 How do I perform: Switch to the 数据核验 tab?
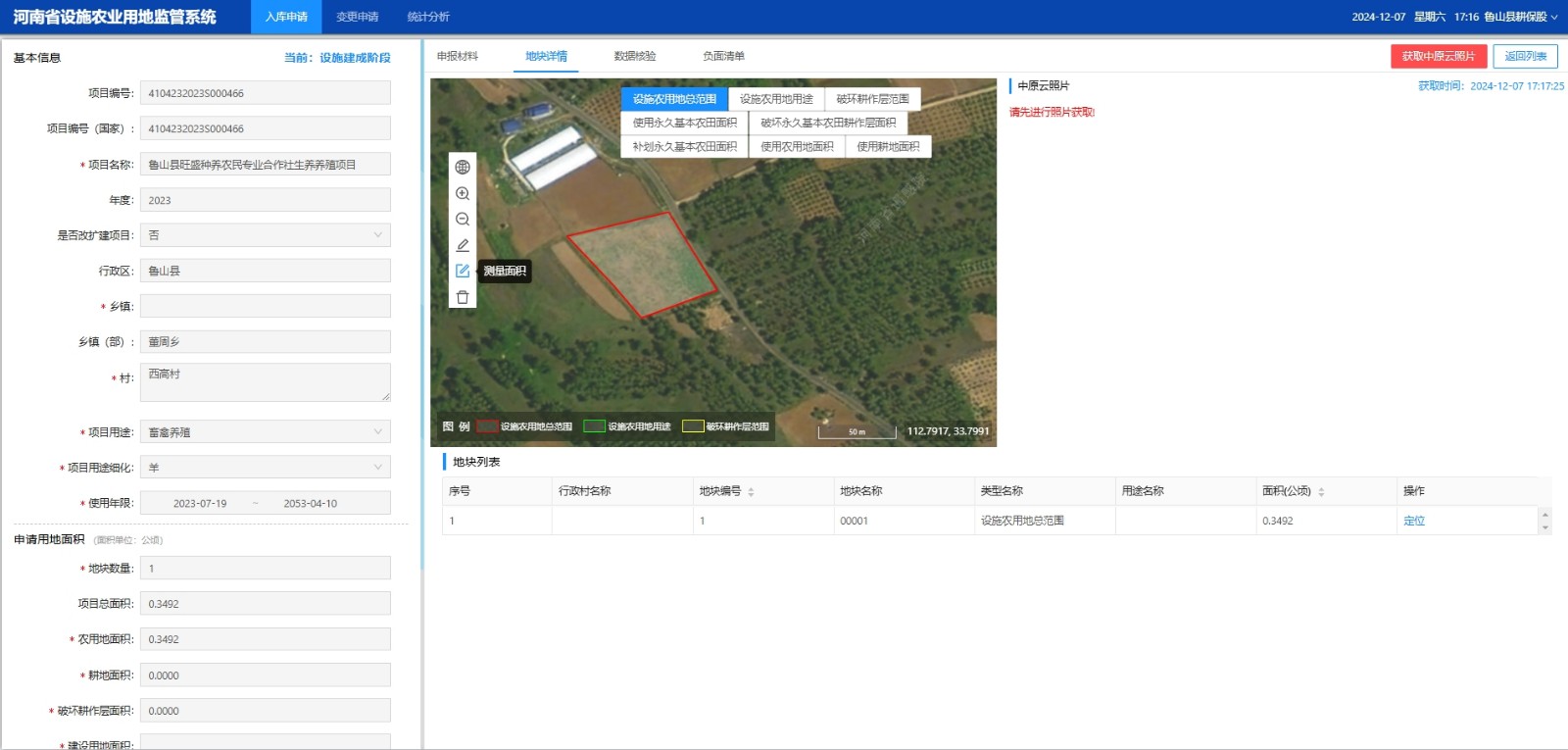pos(635,56)
